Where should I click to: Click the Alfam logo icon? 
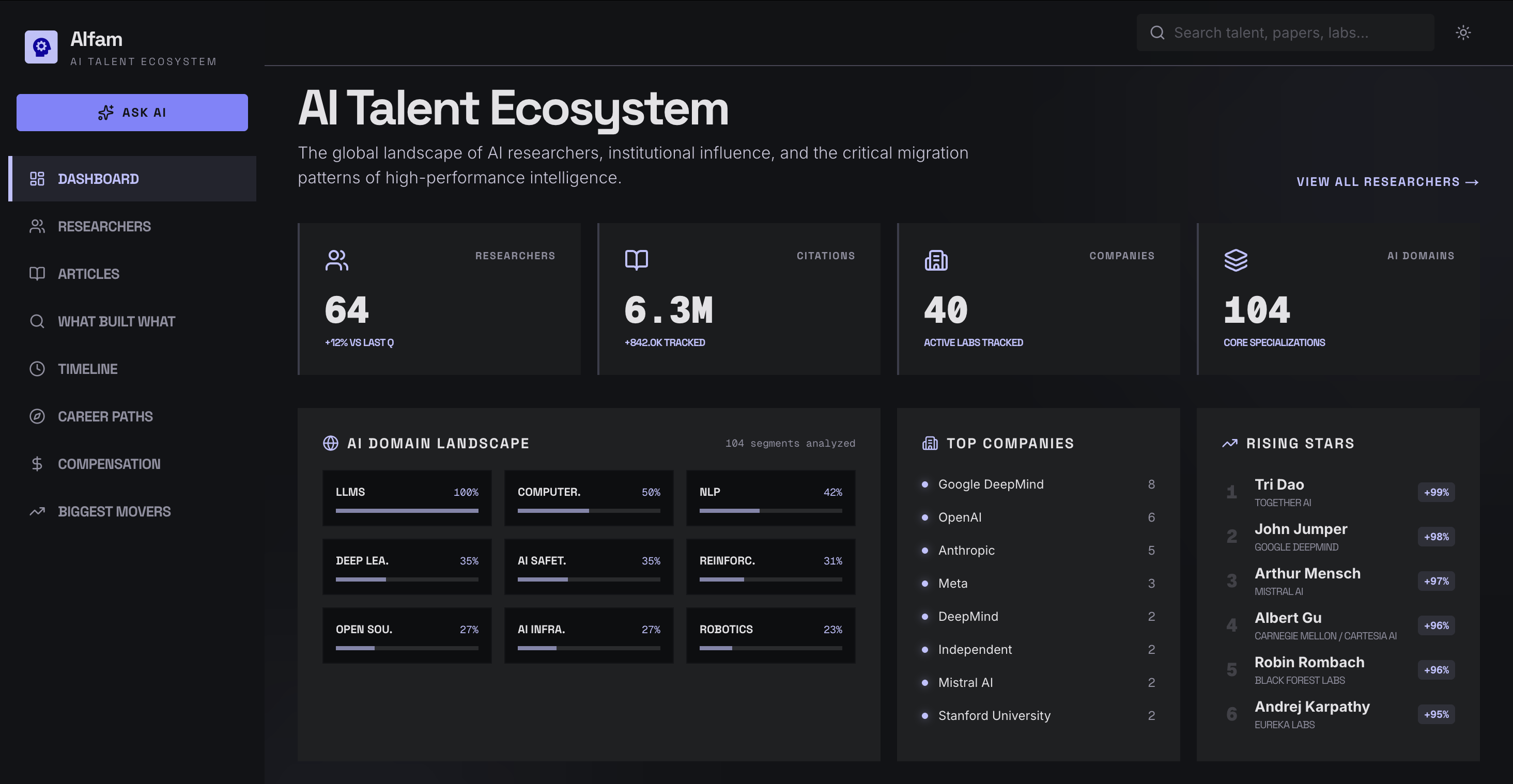[x=41, y=47]
